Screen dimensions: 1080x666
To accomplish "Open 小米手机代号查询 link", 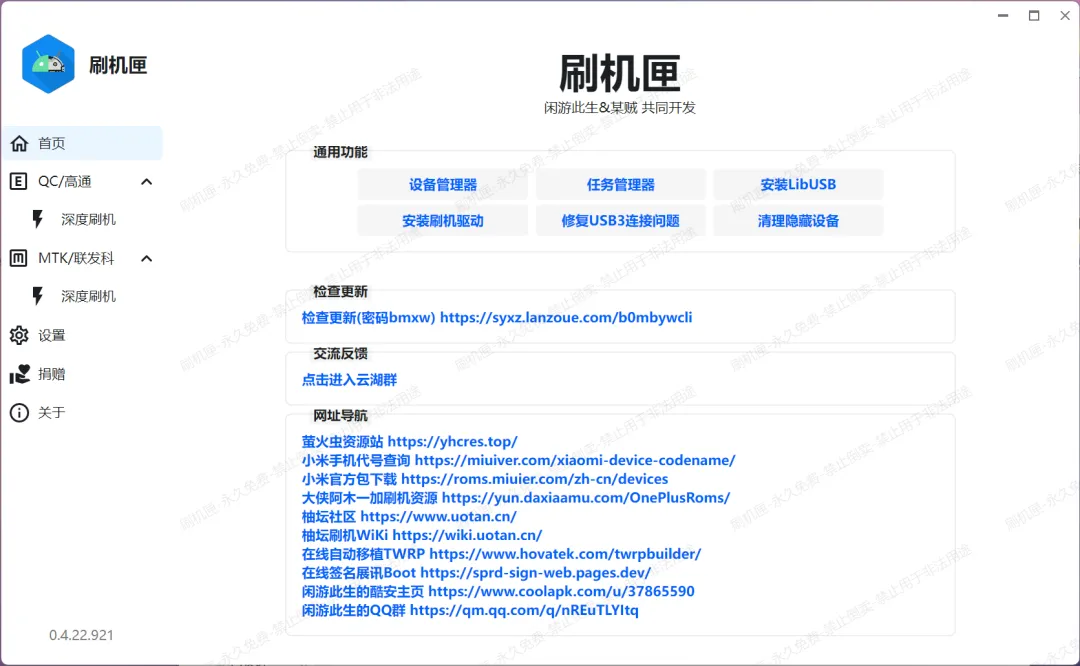I will [518, 460].
